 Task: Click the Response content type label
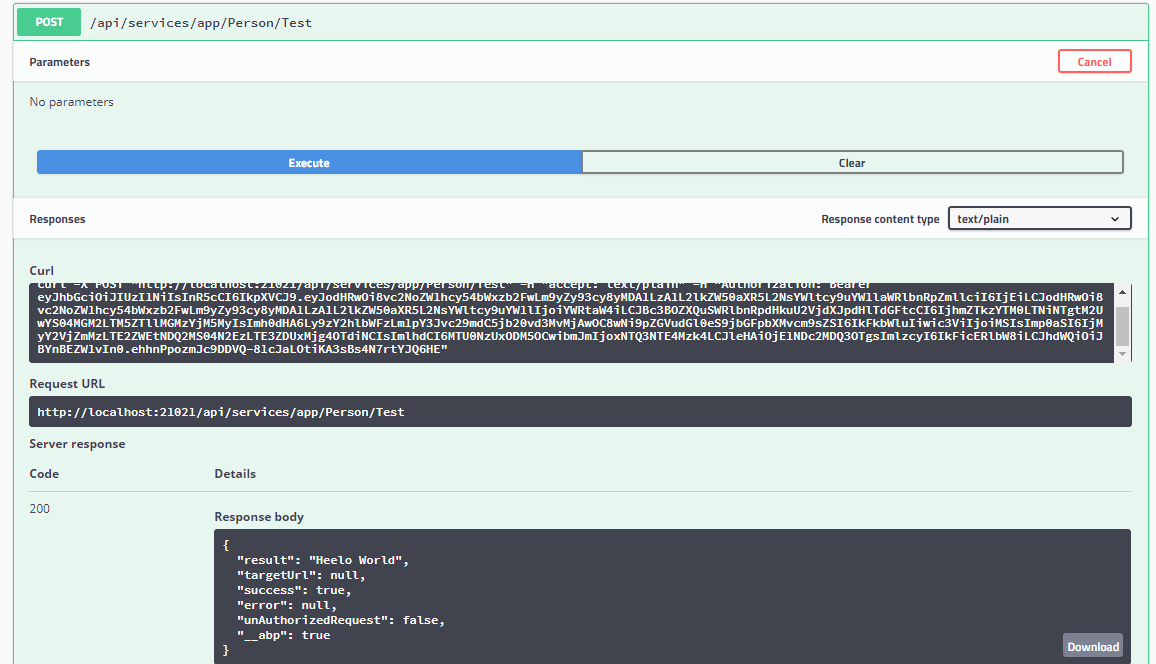click(x=880, y=219)
